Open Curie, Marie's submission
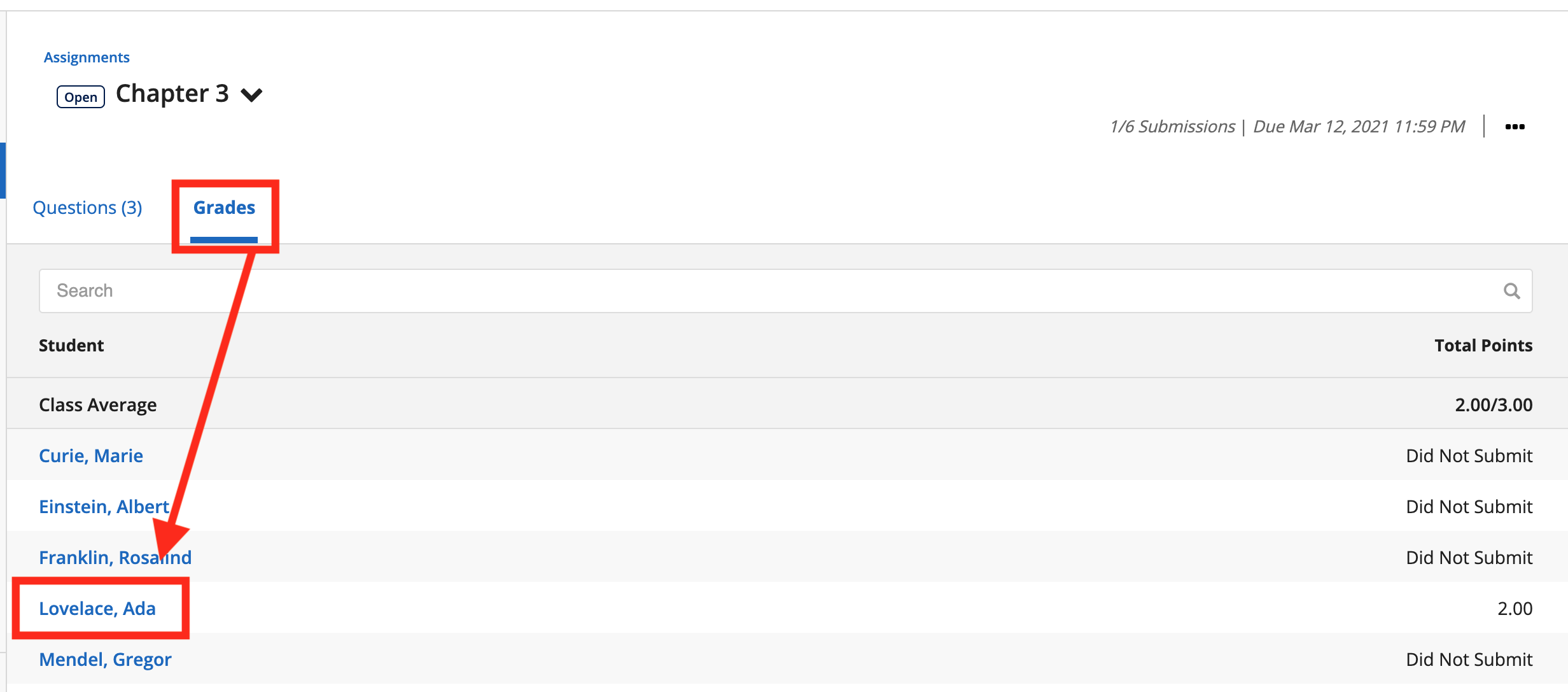This screenshot has height=692, width=1568. click(x=91, y=456)
